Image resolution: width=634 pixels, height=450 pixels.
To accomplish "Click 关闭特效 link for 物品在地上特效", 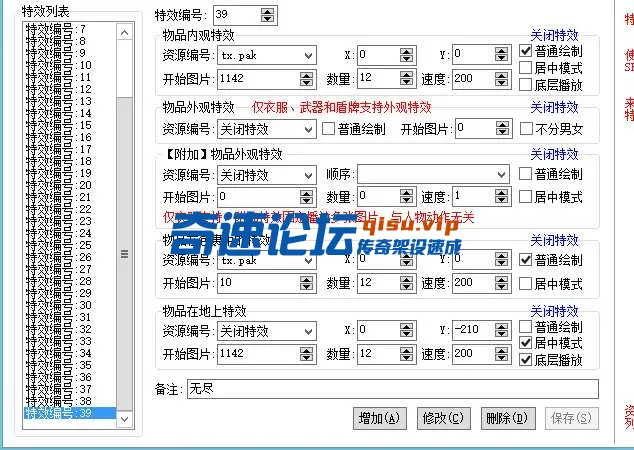I will point(554,311).
